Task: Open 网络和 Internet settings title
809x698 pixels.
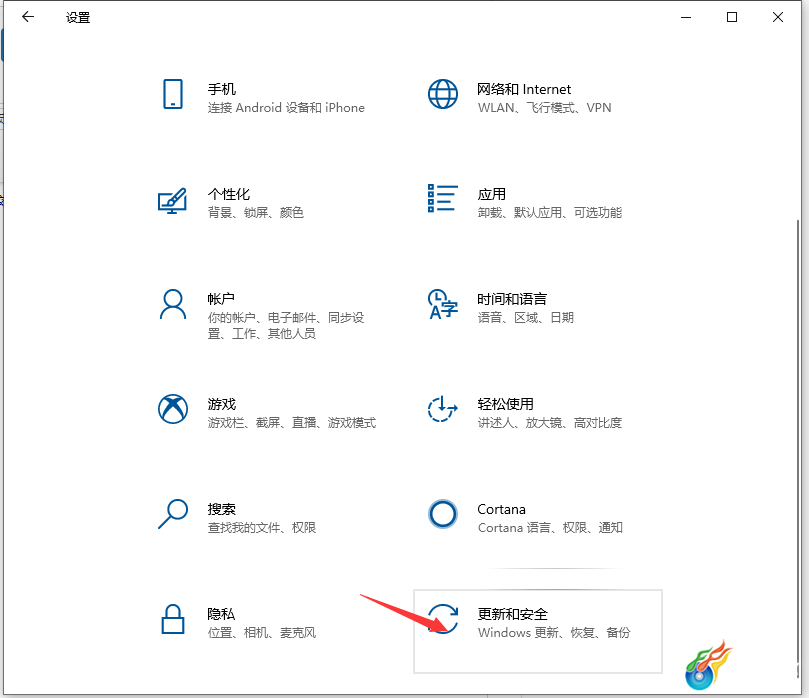Action: [x=524, y=89]
